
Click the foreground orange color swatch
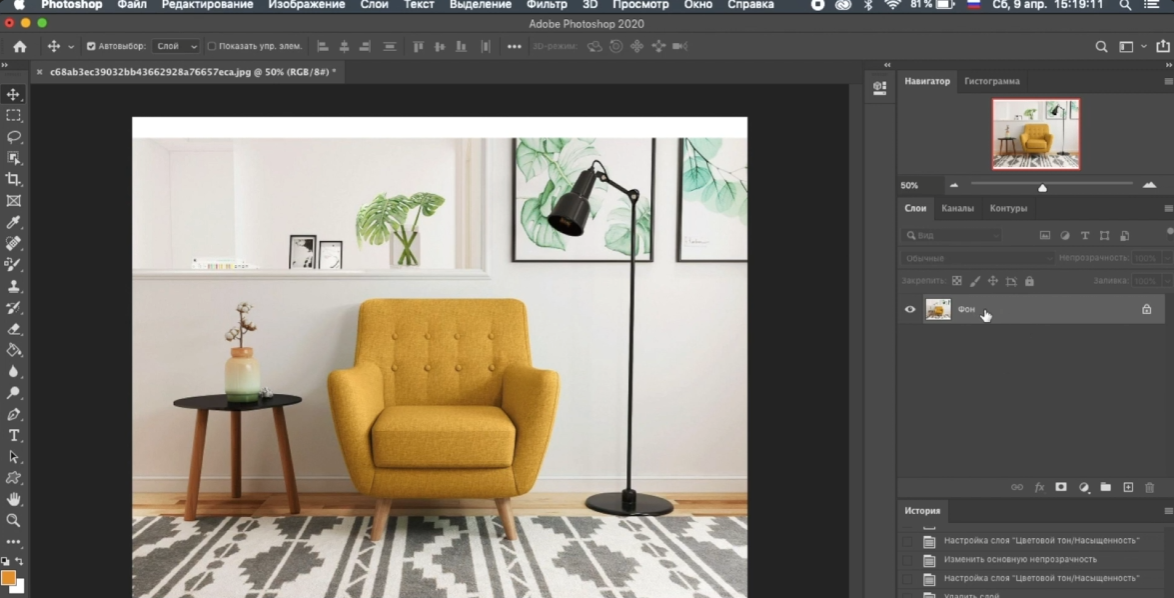pos(8,577)
